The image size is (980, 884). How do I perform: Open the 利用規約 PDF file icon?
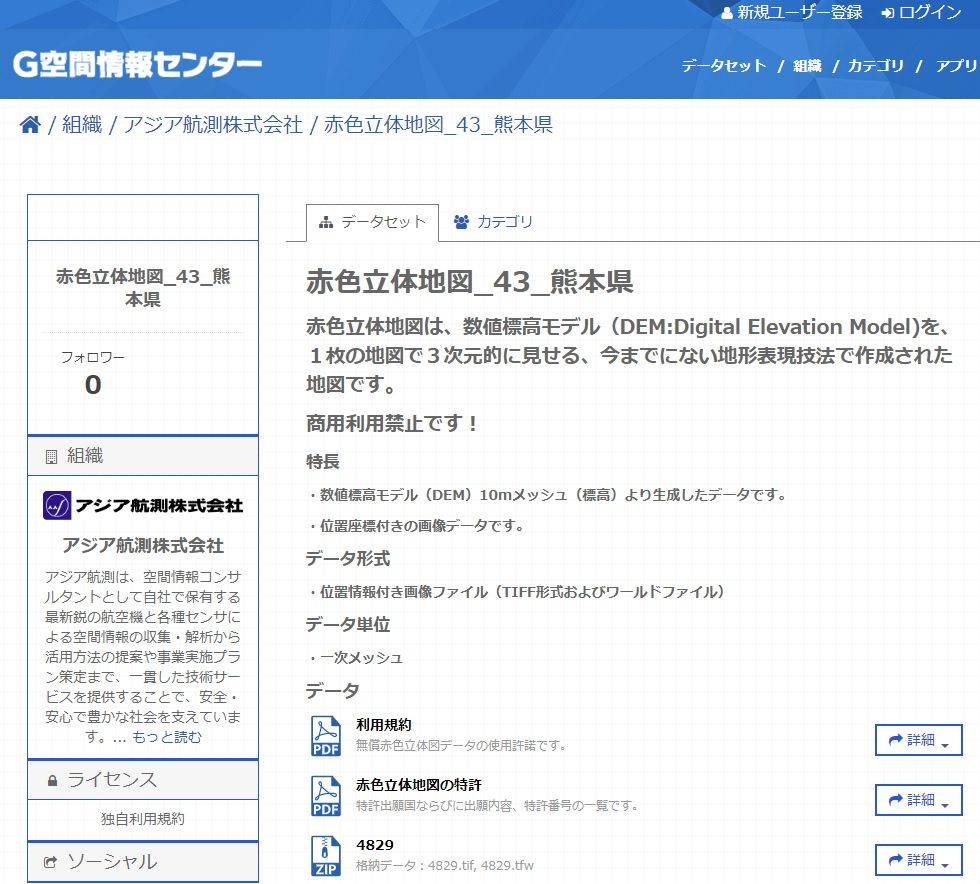pyautogui.click(x=326, y=737)
